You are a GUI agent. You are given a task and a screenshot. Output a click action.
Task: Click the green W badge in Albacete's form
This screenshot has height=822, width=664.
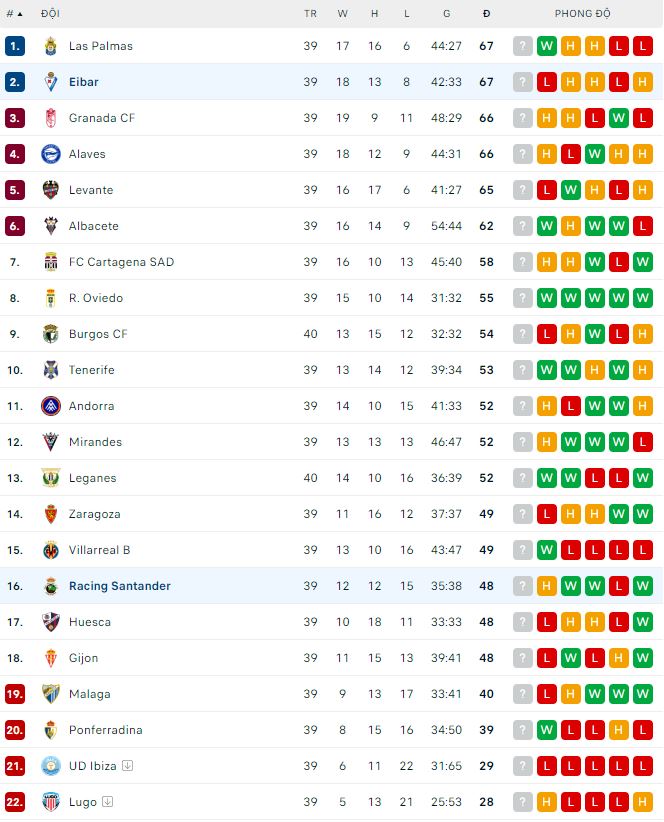[546, 226]
